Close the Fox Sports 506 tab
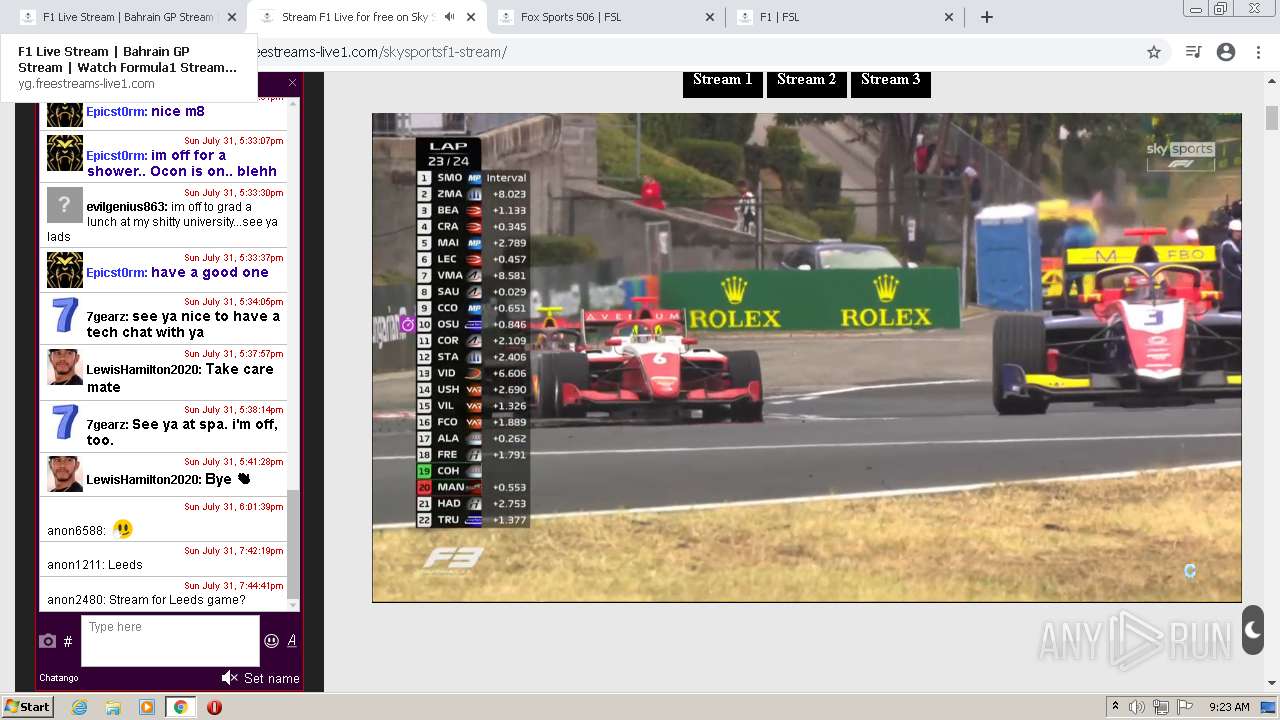1280x720 pixels. click(710, 17)
